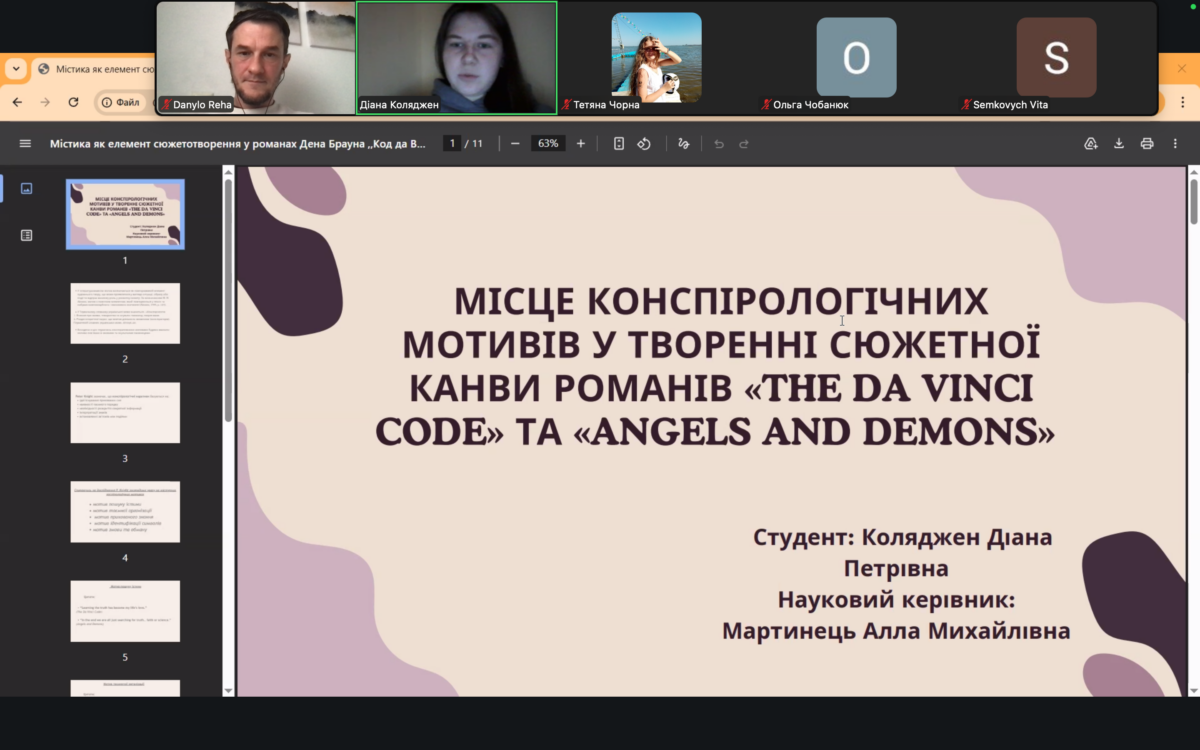Click the zoom in plus icon
Screen dimensions: 1200x750
click(581, 143)
